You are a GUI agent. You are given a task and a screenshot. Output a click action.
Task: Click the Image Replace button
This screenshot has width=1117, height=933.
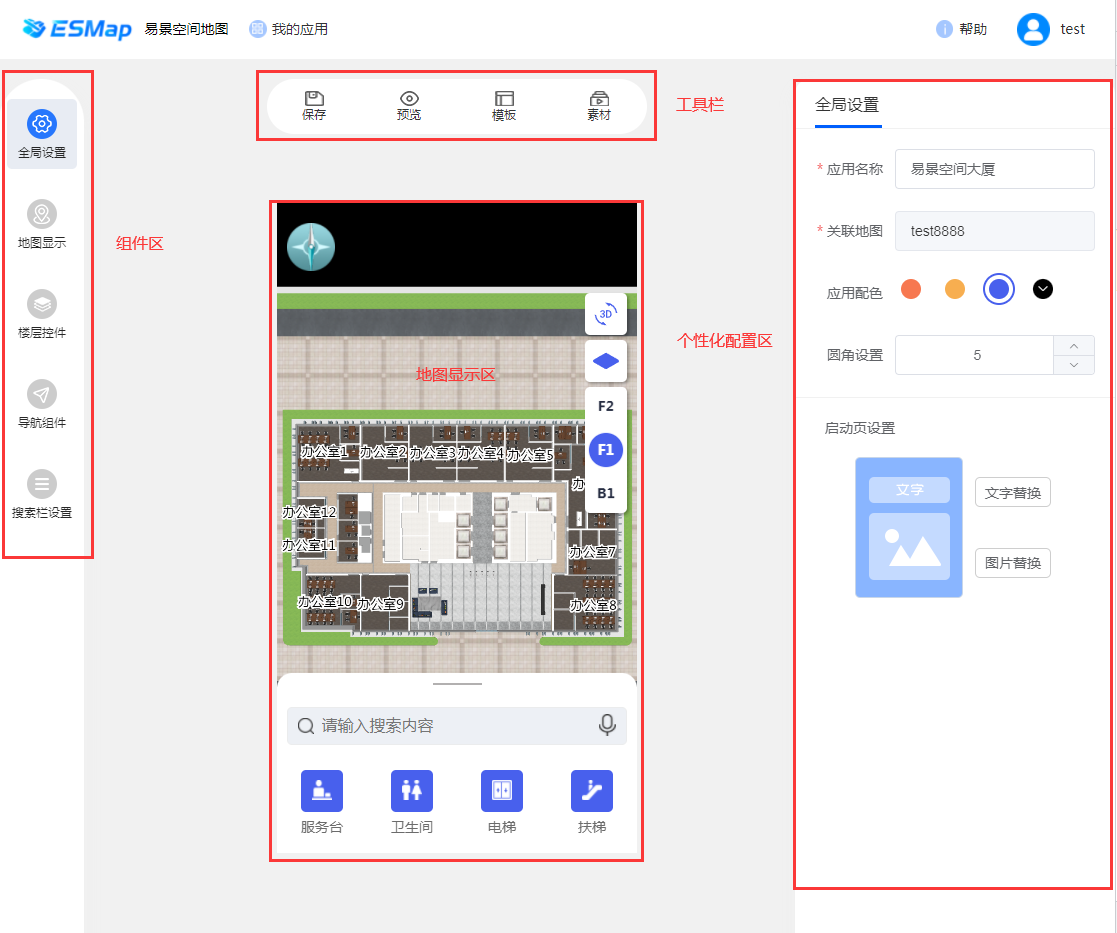1012,563
